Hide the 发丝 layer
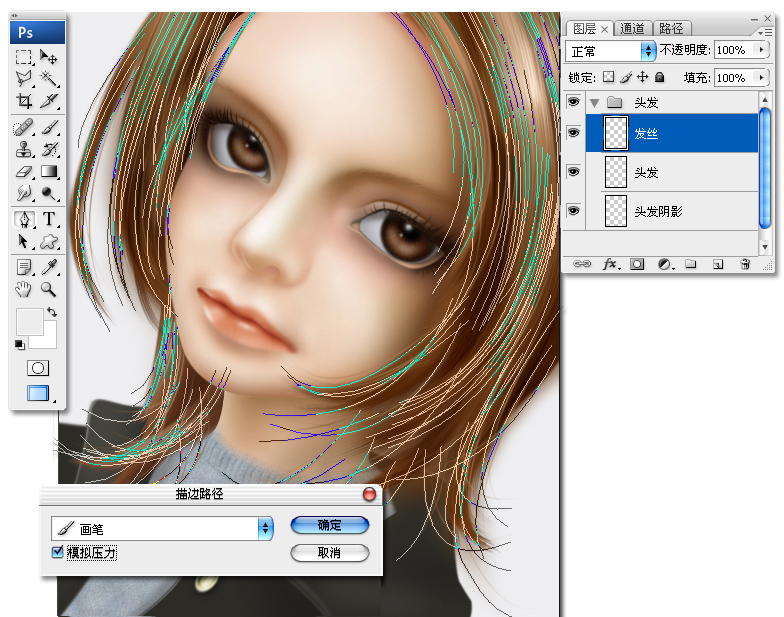The height and width of the screenshot is (617, 784). [574, 132]
